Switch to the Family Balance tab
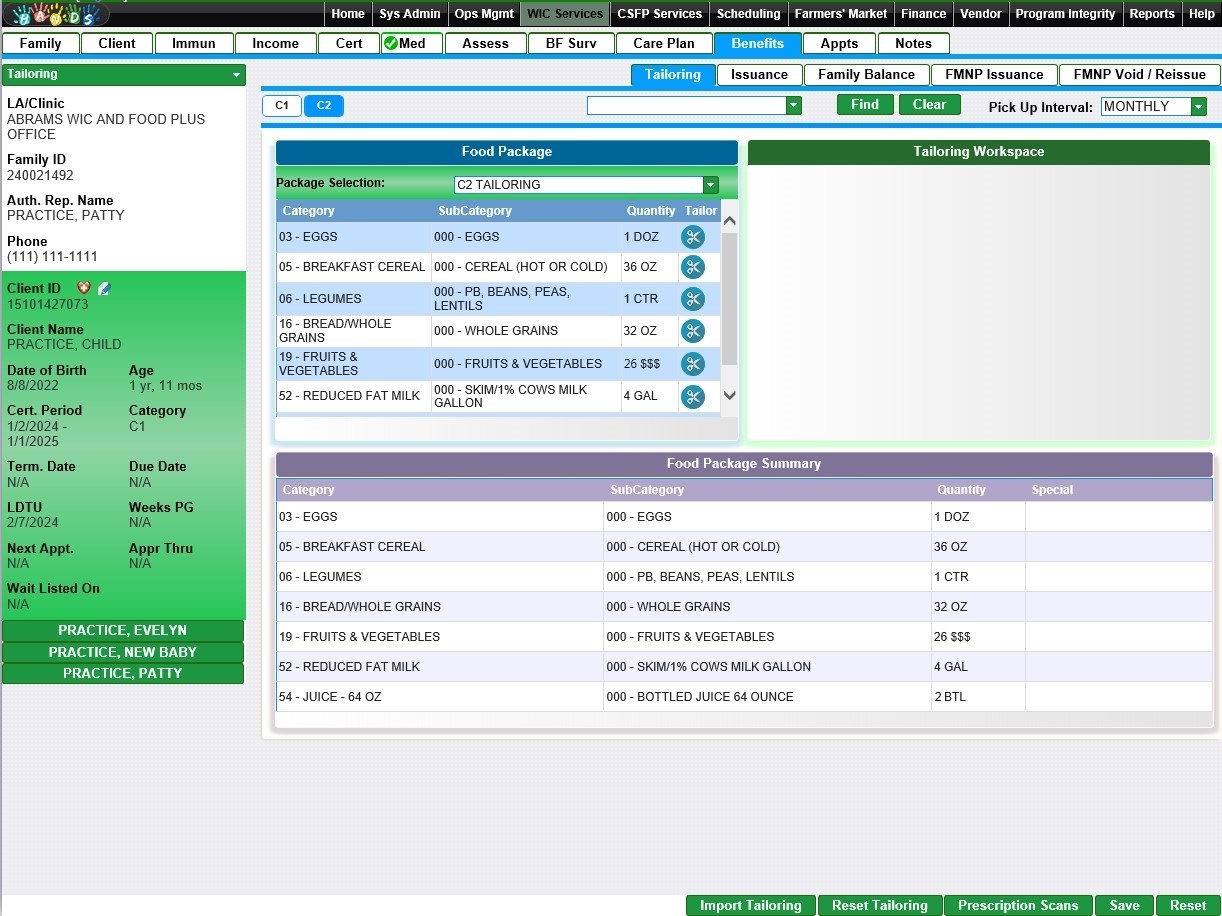This screenshot has height=916, width=1222. point(866,75)
